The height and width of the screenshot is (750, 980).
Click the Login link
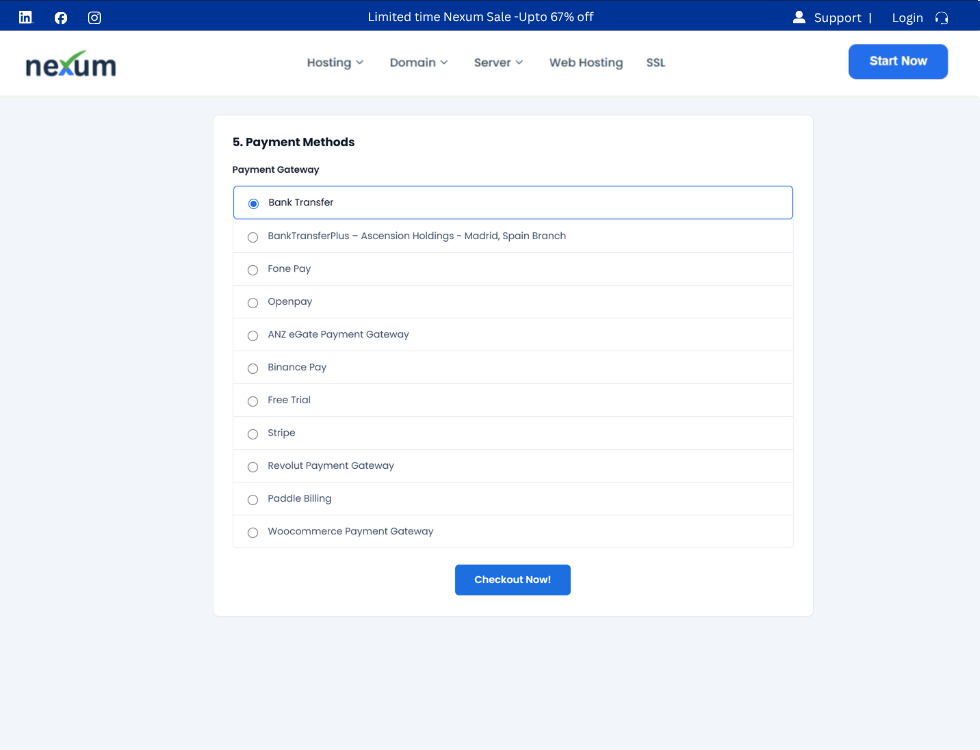point(908,18)
